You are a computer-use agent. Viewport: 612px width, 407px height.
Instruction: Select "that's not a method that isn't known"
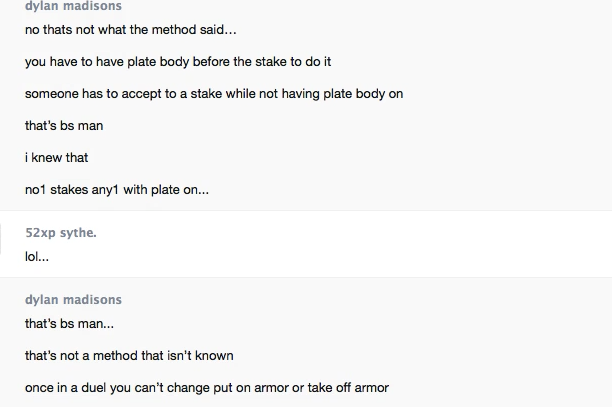click(x=129, y=356)
